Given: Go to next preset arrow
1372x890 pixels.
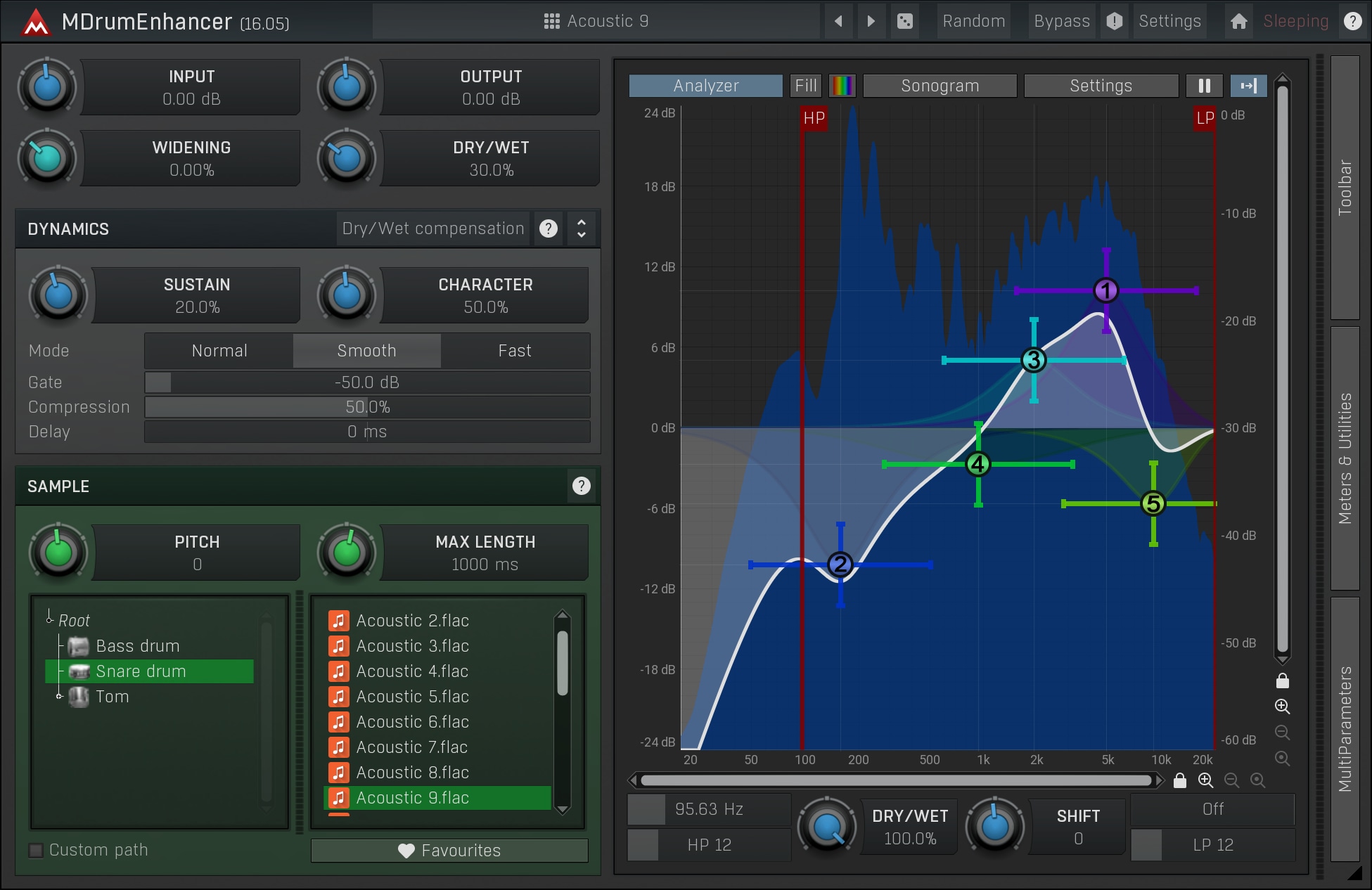Looking at the screenshot, I should pos(871,21).
